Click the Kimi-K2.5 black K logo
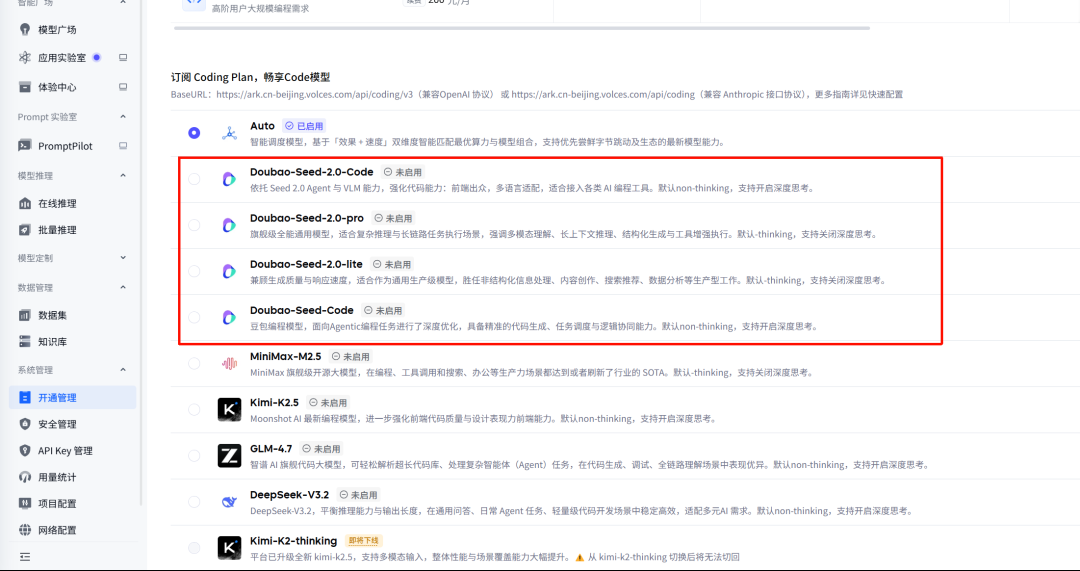 coord(229,409)
